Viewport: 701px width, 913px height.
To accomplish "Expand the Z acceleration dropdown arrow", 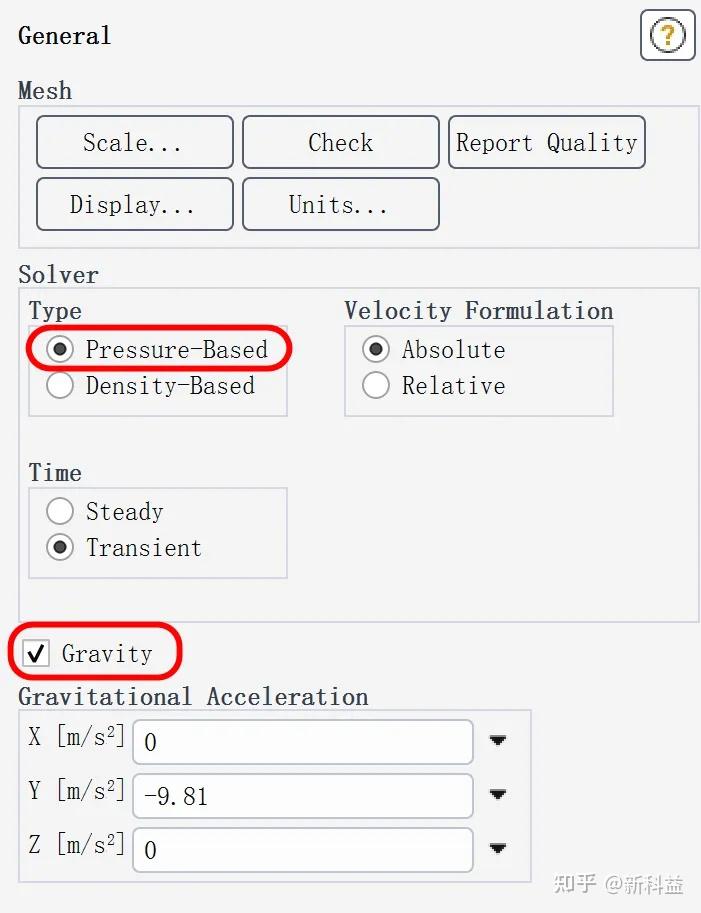I will click(x=497, y=849).
